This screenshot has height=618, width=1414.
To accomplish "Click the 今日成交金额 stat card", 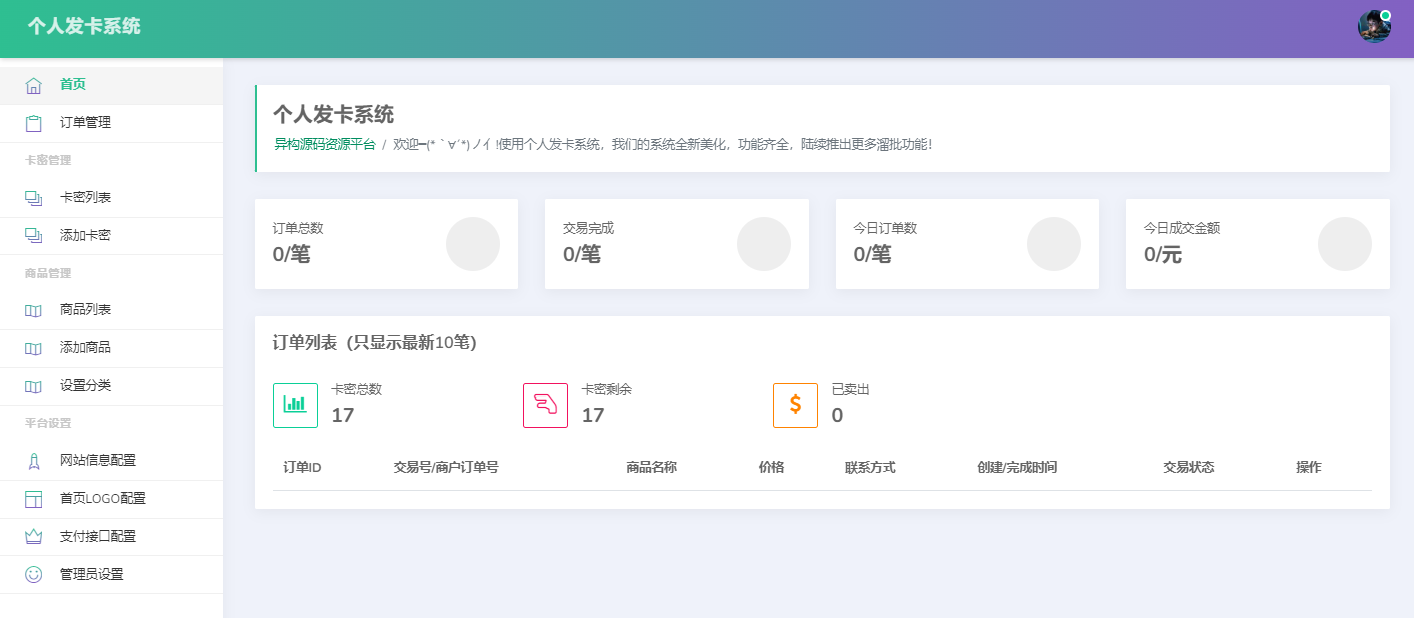I will pyautogui.click(x=1257, y=243).
